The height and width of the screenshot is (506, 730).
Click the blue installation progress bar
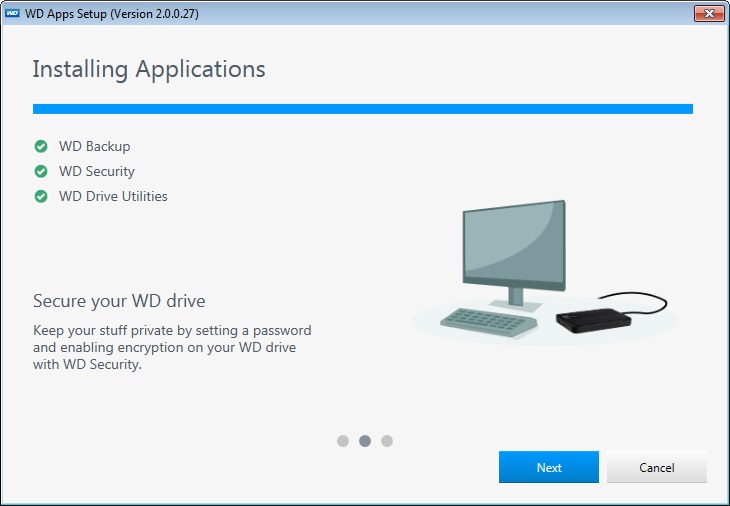tap(363, 109)
